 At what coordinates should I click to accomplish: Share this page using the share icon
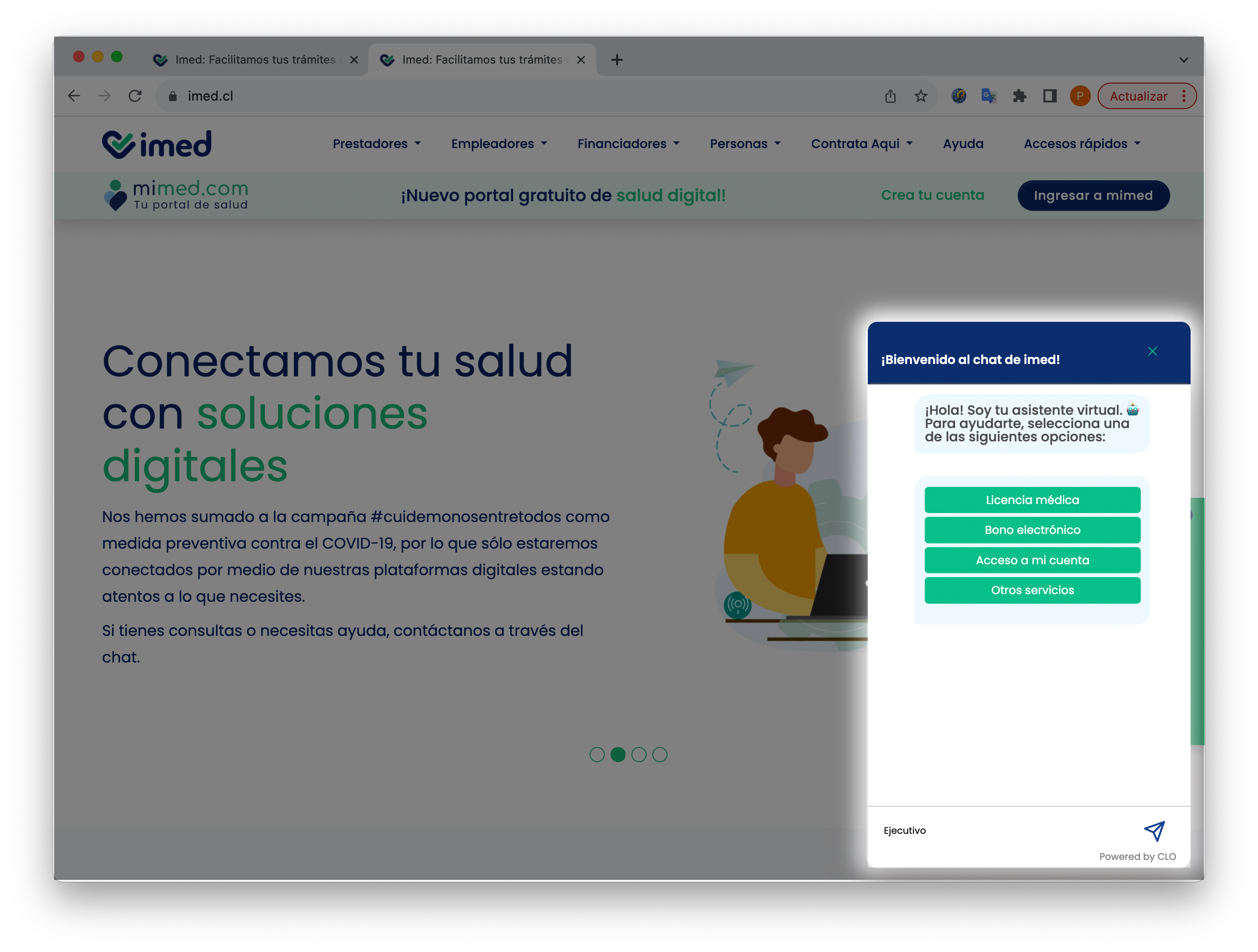[891, 96]
